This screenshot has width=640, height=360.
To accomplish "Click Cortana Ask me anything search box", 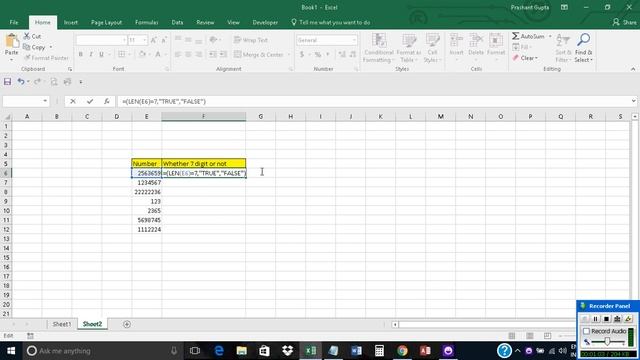I will pos(102,351).
